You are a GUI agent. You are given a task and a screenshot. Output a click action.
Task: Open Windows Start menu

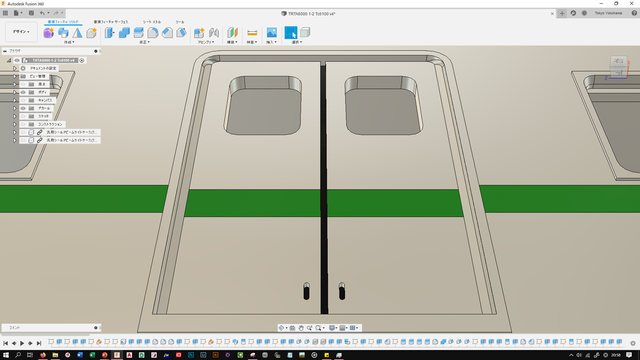(x=6, y=355)
